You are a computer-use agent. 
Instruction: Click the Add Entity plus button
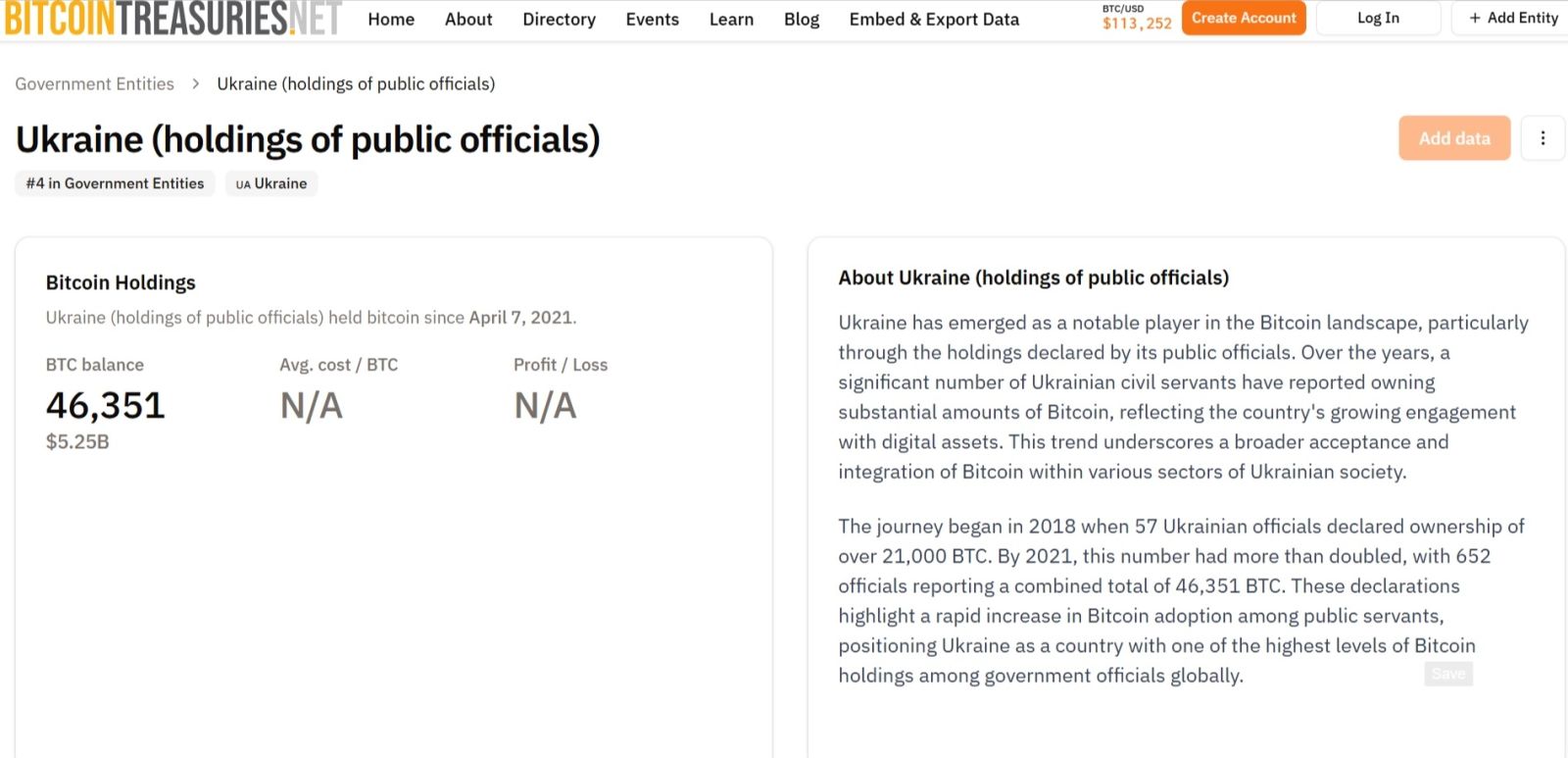pyautogui.click(x=1512, y=19)
